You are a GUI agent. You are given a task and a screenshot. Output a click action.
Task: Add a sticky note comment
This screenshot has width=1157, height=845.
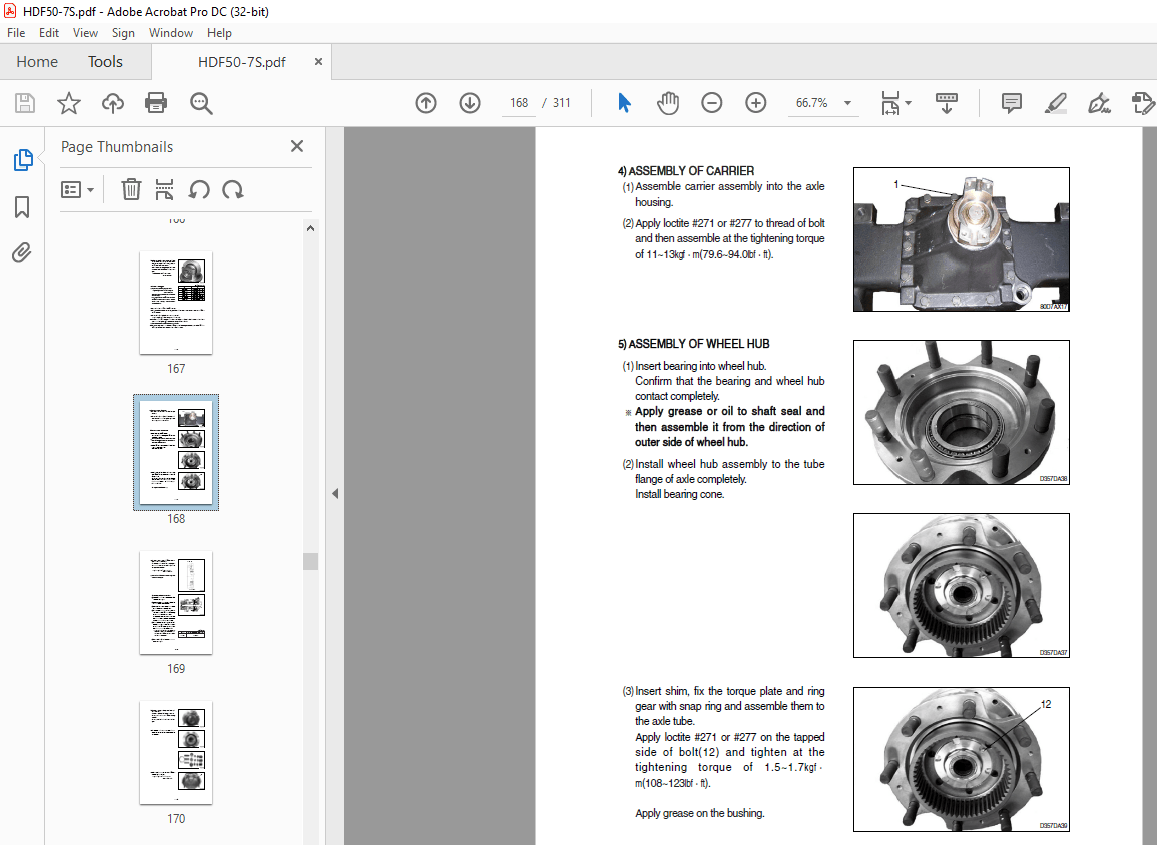1011,103
